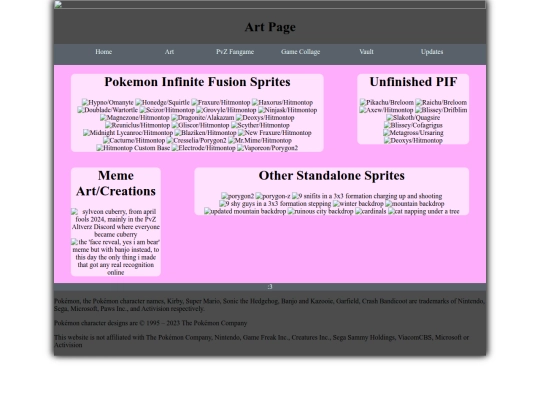
Task: Open the New Fraxure/Hitmontop sprite
Action: click(275, 133)
